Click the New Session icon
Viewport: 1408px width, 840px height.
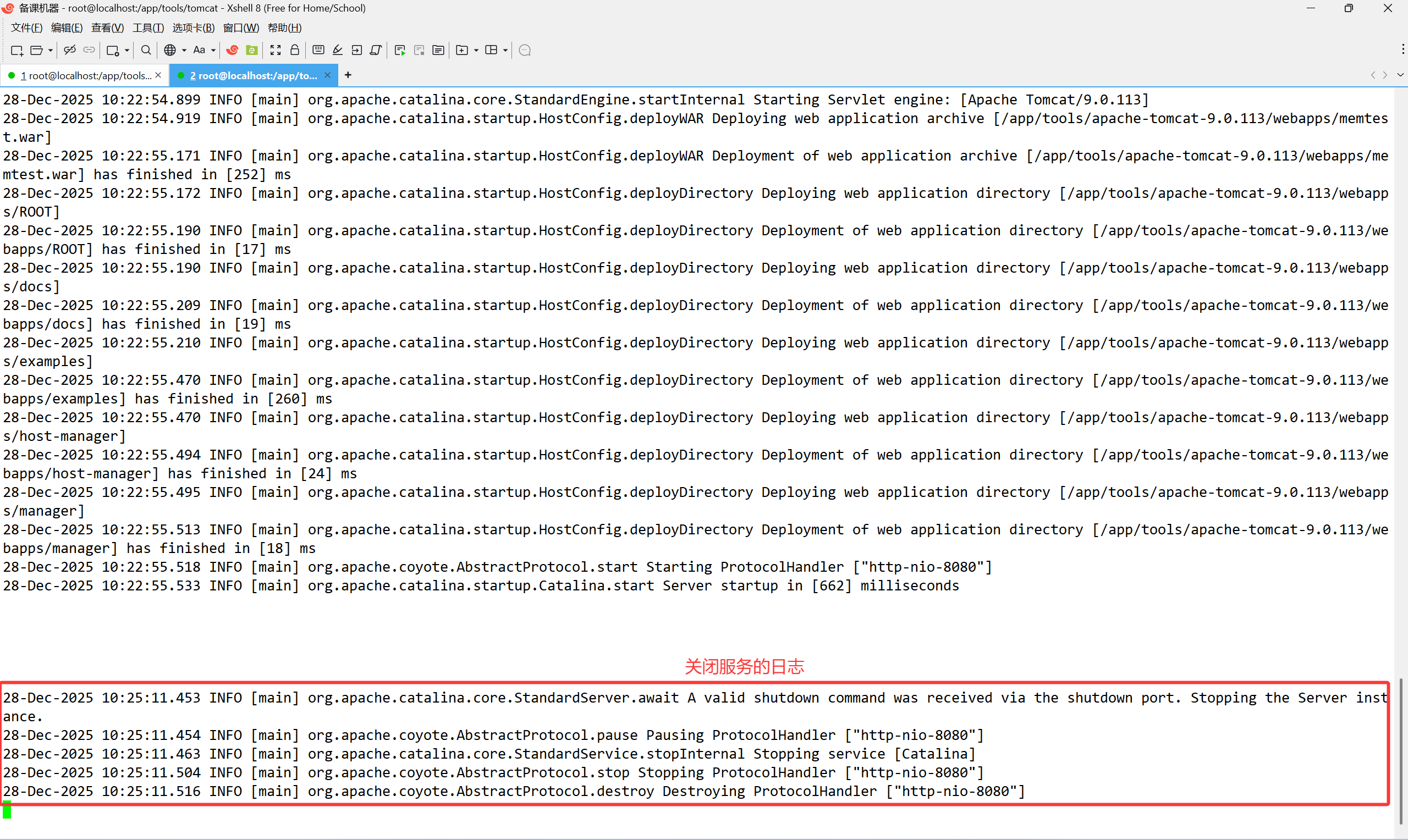[16, 51]
